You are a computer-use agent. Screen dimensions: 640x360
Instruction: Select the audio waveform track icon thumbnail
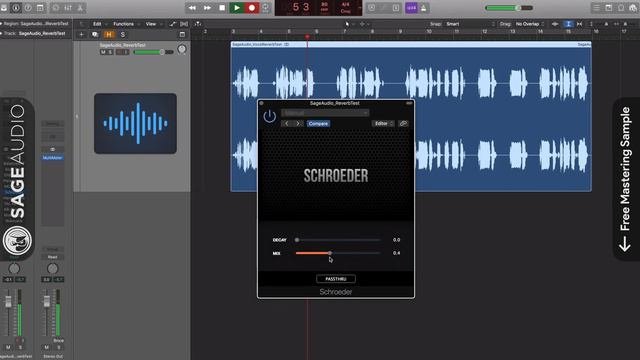point(136,124)
